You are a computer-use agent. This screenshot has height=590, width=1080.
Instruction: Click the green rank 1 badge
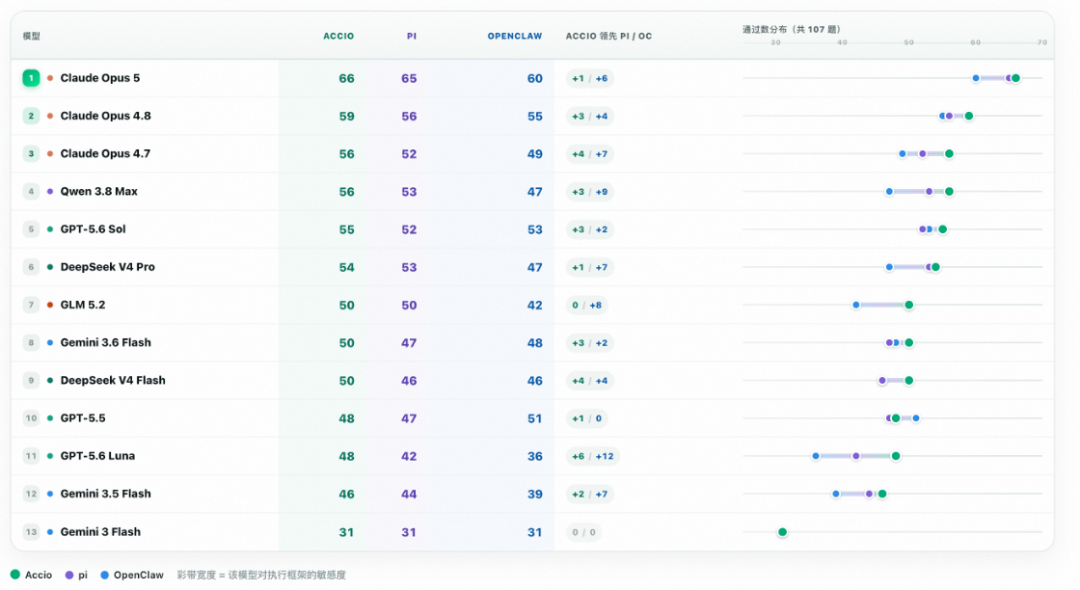click(x=31, y=78)
